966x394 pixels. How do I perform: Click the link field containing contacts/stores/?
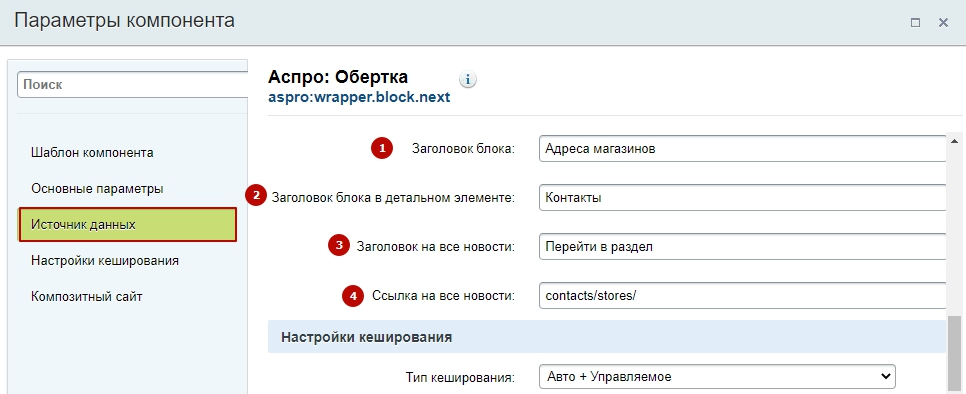click(x=742, y=296)
